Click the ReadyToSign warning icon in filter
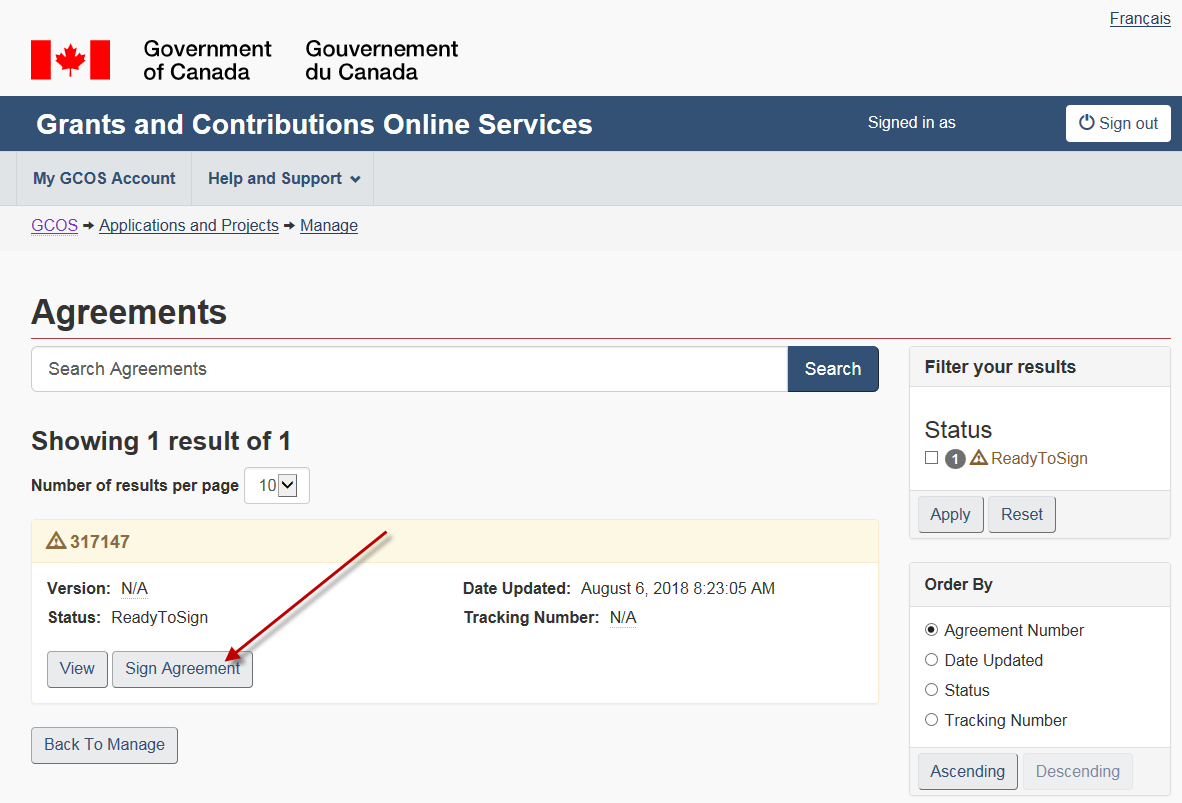This screenshot has width=1182, height=803. coord(978,458)
